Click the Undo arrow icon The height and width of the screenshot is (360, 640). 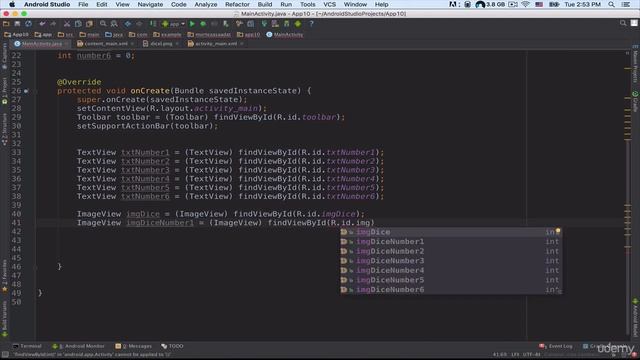tap(42, 24)
